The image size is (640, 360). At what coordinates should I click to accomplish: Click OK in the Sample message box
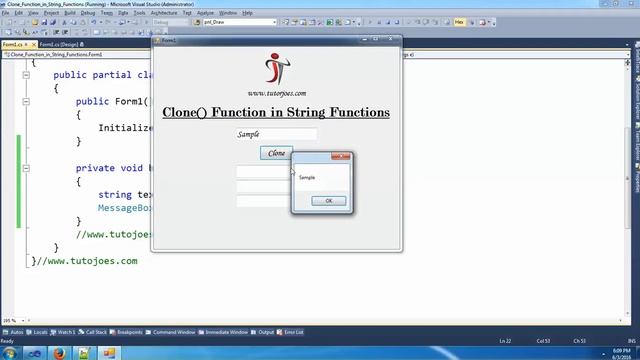[x=329, y=201]
